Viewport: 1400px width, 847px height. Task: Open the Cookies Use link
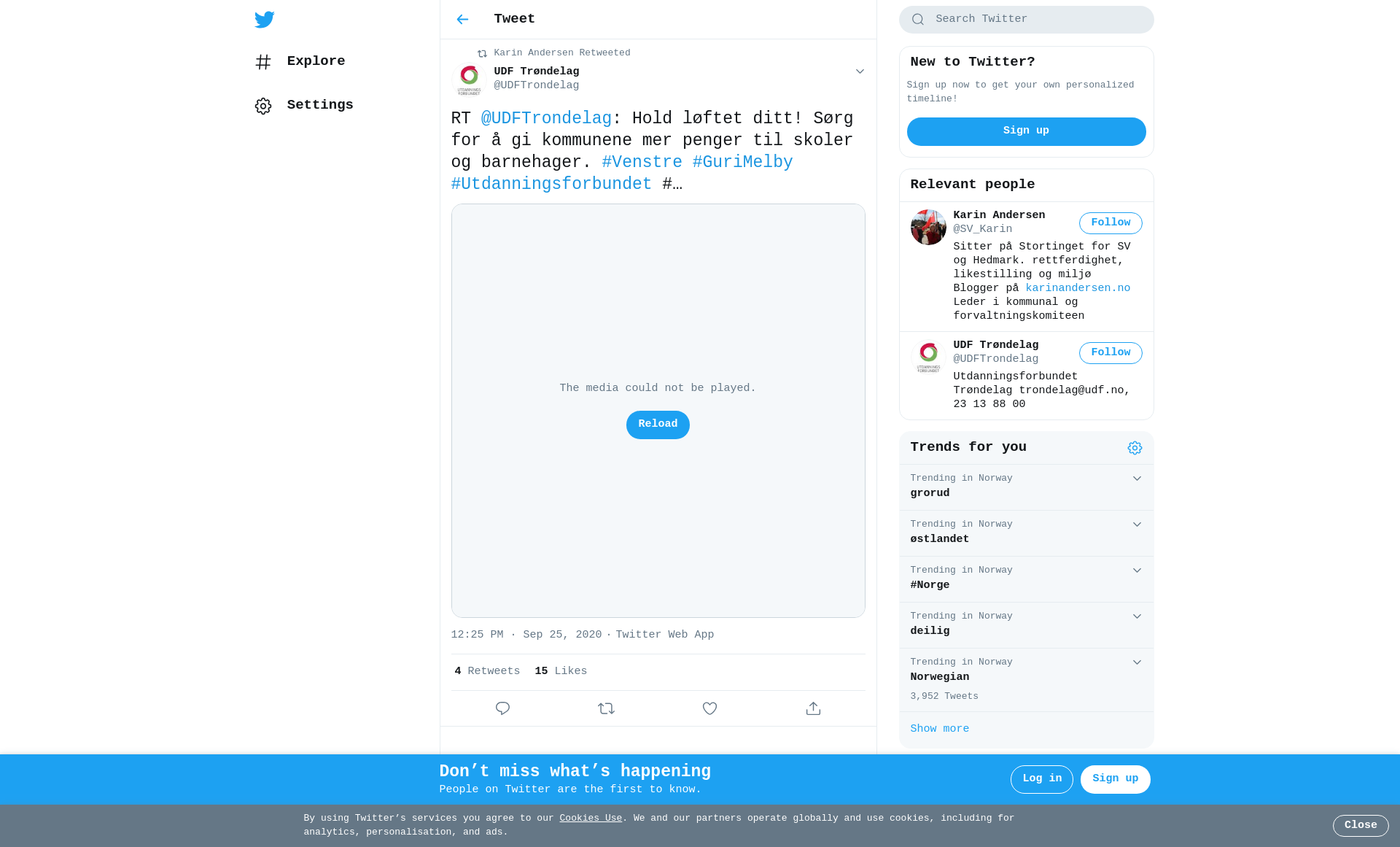tap(591, 819)
